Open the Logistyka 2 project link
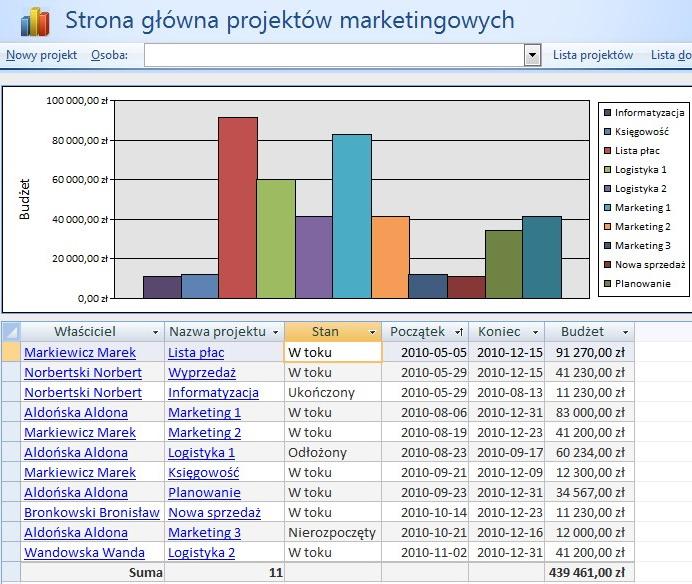692x584 pixels. 201,553
